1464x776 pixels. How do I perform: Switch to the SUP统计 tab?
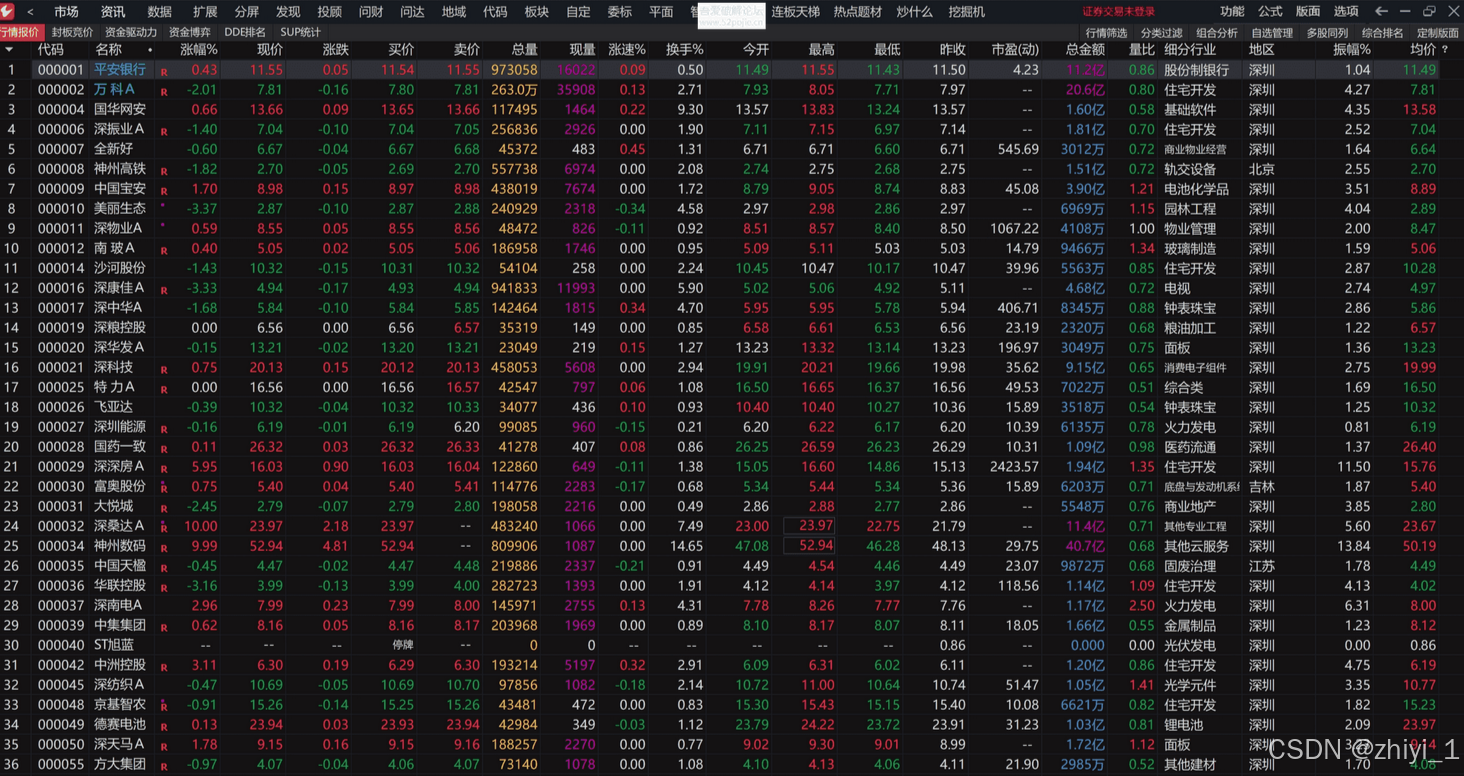click(300, 32)
